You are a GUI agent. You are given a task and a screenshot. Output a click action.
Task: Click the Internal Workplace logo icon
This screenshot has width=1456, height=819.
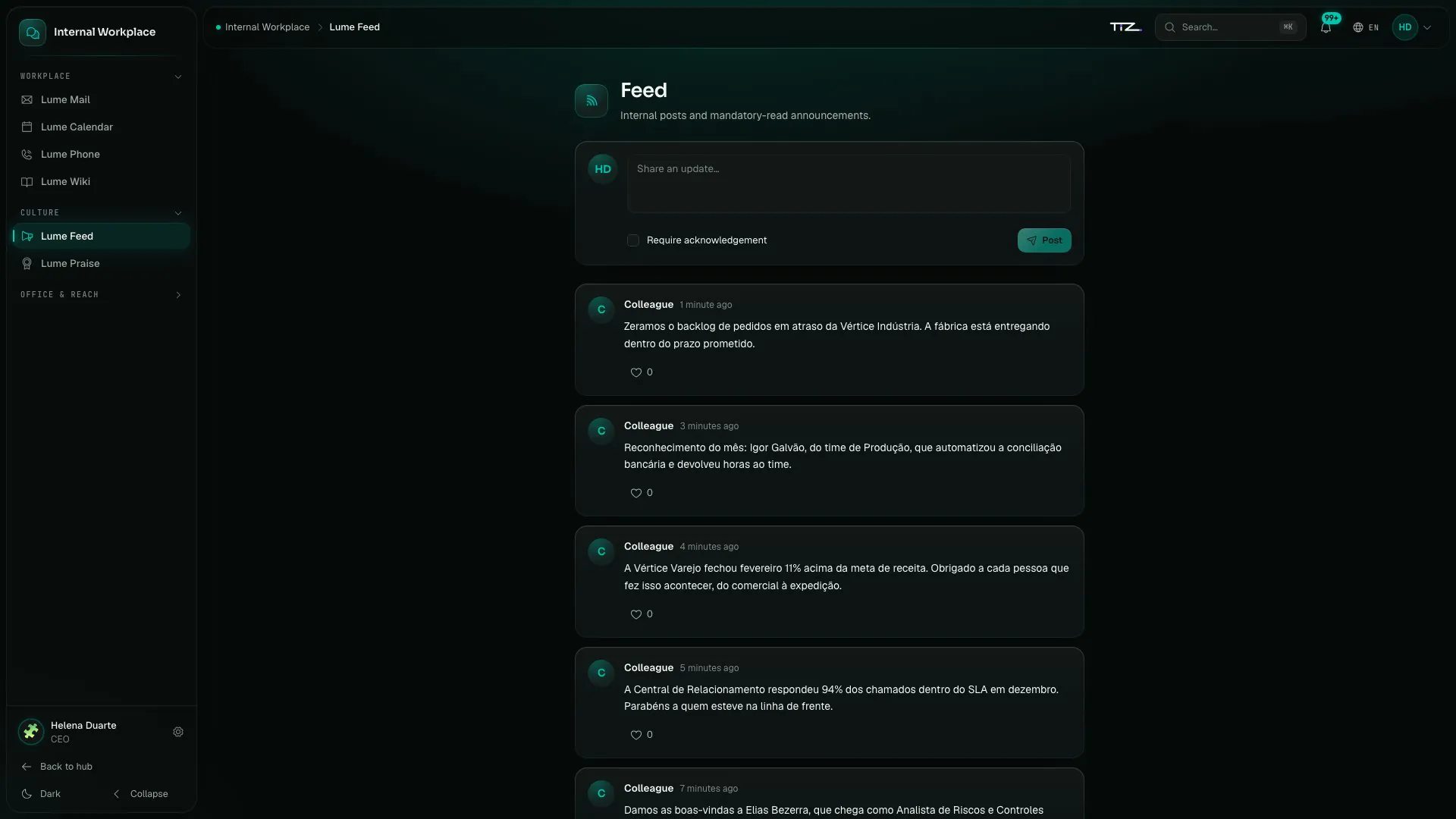click(33, 33)
